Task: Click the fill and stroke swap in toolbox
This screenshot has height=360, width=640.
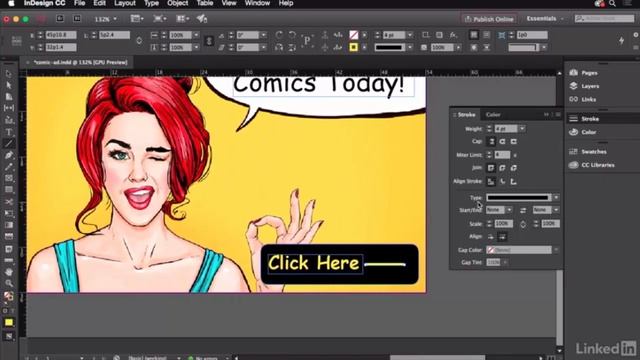Action: pyautogui.click(x=11, y=293)
